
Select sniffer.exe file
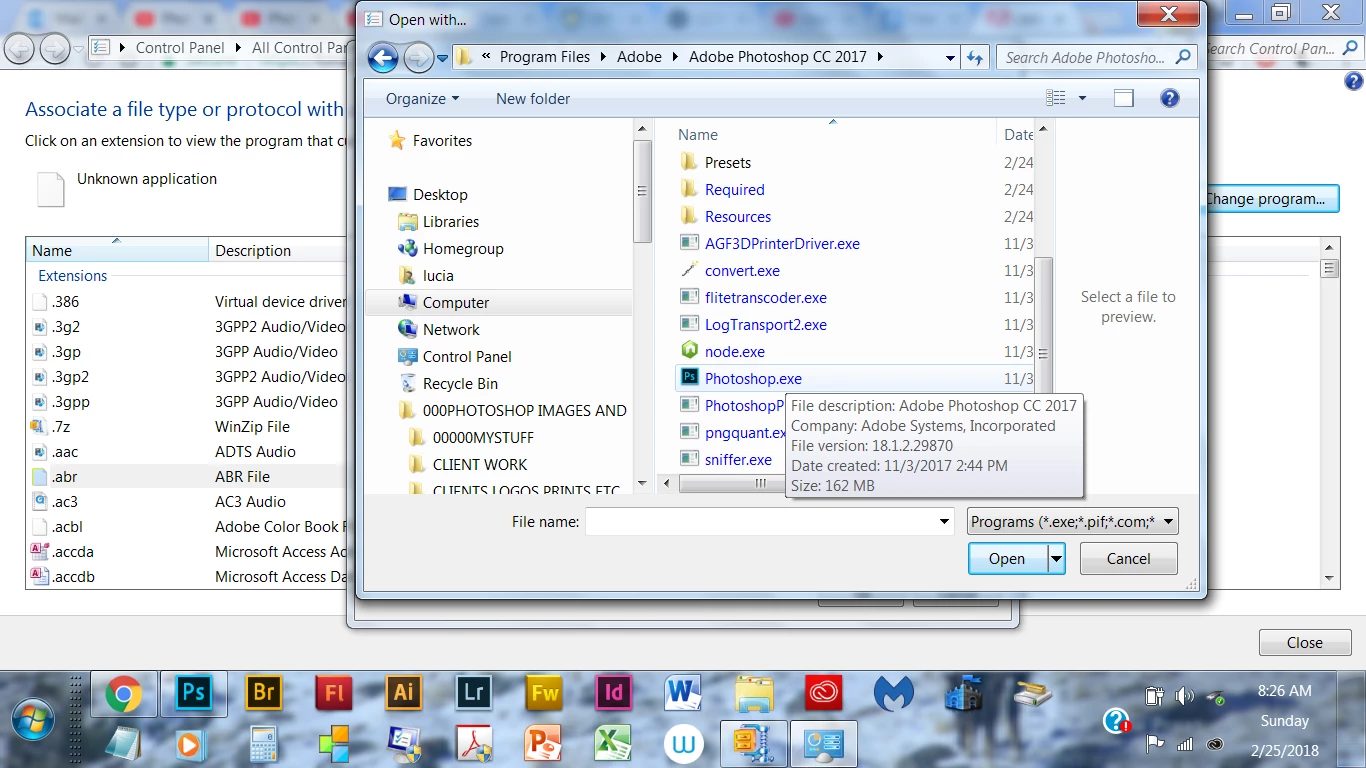pyautogui.click(x=738, y=460)
